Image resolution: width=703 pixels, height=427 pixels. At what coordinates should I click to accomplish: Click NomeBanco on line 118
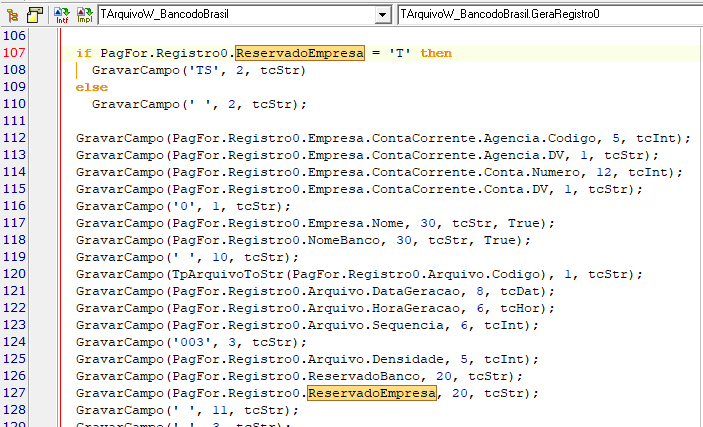pyautogui.click(x=344, y=240)
